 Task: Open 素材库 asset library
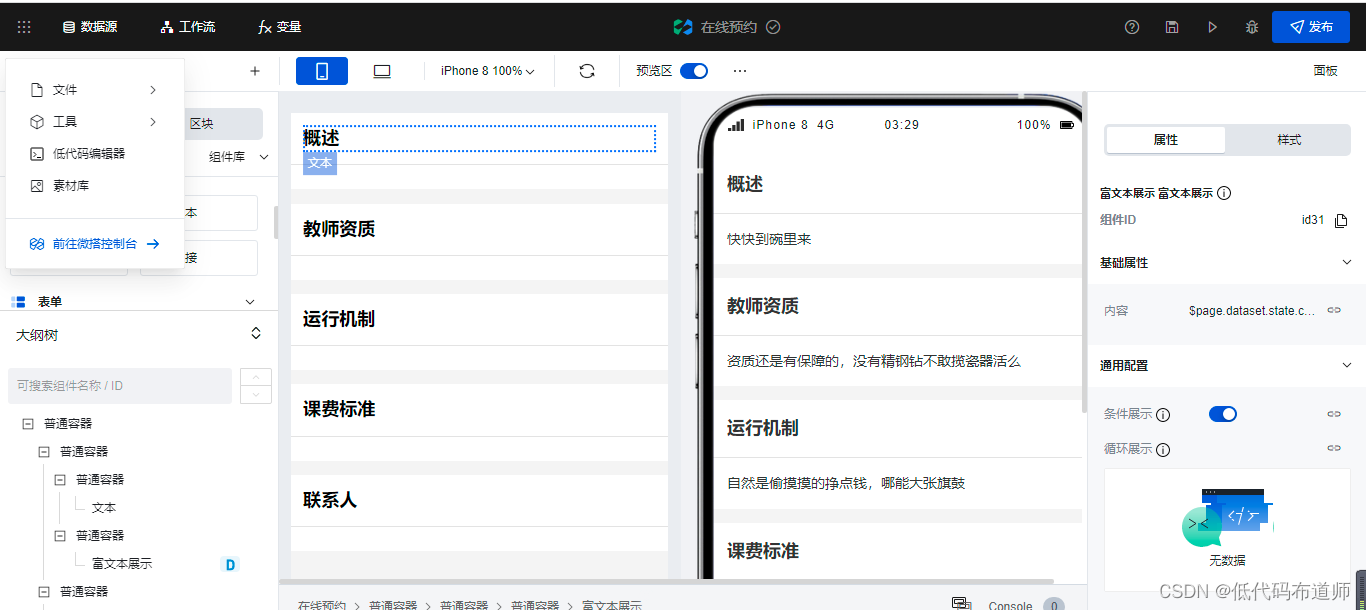95,186
